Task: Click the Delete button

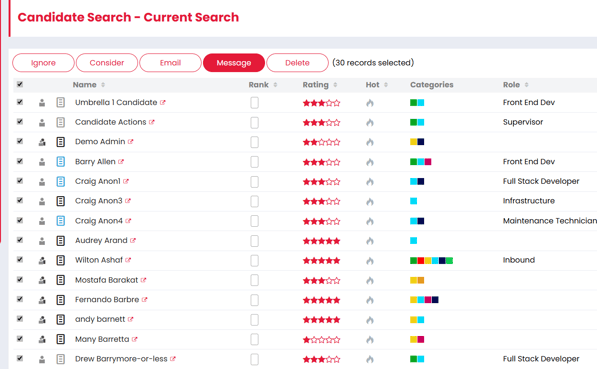Action: tap(297, 63)
